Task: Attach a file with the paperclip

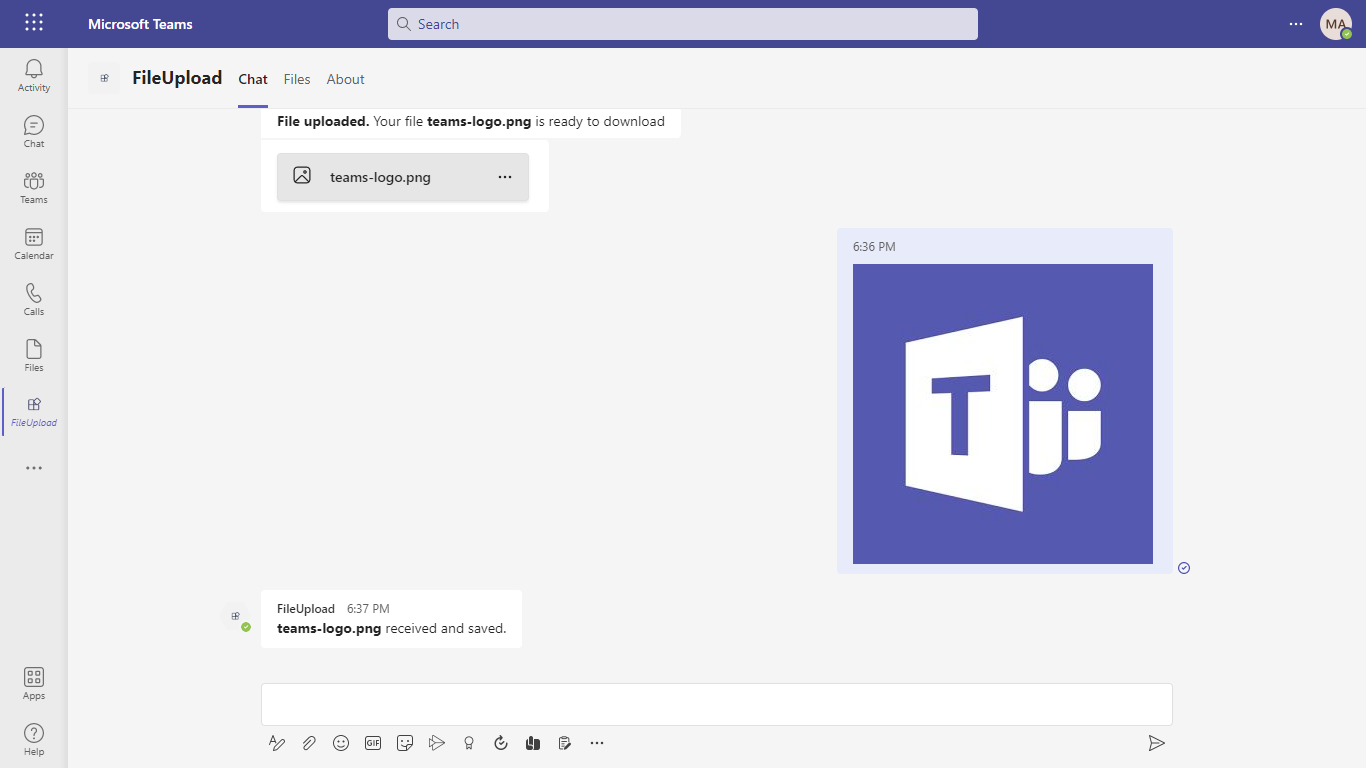Action: click(309, 743)
